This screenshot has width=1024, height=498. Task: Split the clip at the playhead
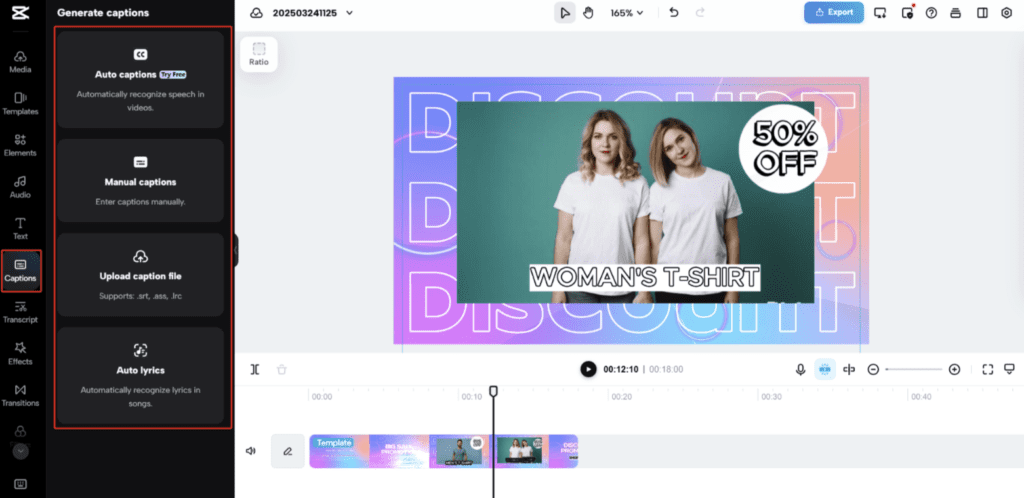(x=255, y=369)
